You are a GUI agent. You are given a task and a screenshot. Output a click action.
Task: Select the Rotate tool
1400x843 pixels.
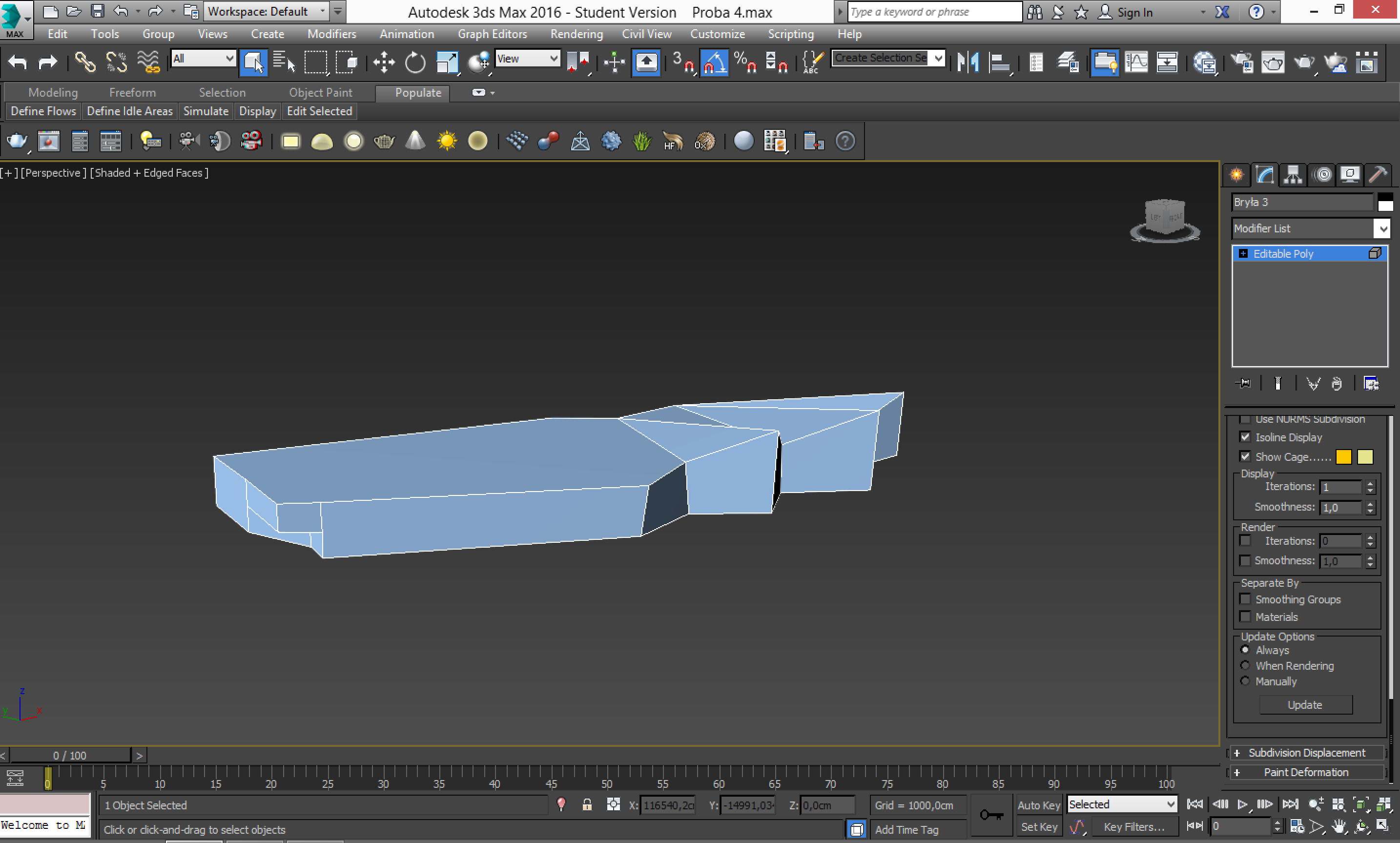click(415, 62)
